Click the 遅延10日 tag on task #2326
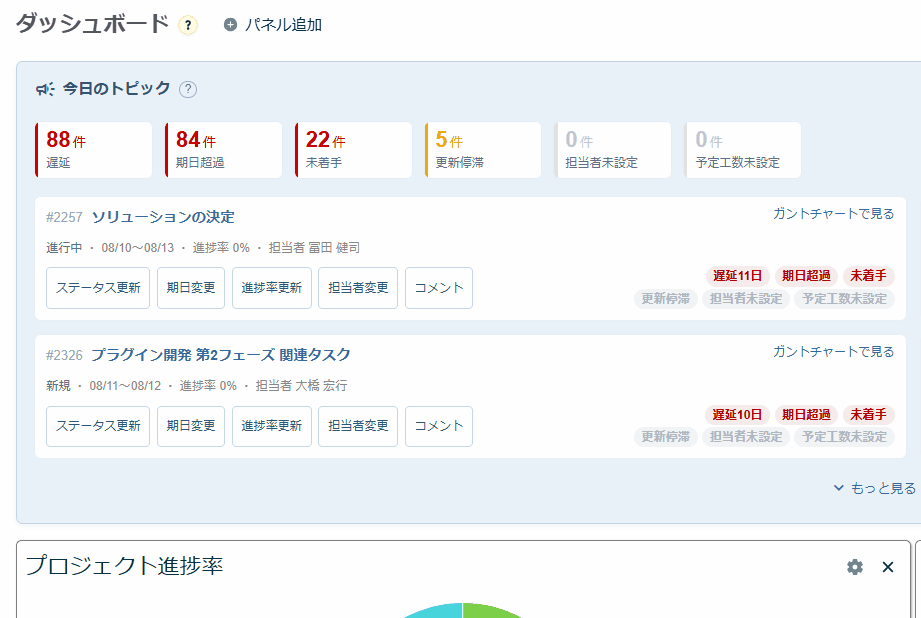This screenshot has height=618, width=921. tap(737, 415)
